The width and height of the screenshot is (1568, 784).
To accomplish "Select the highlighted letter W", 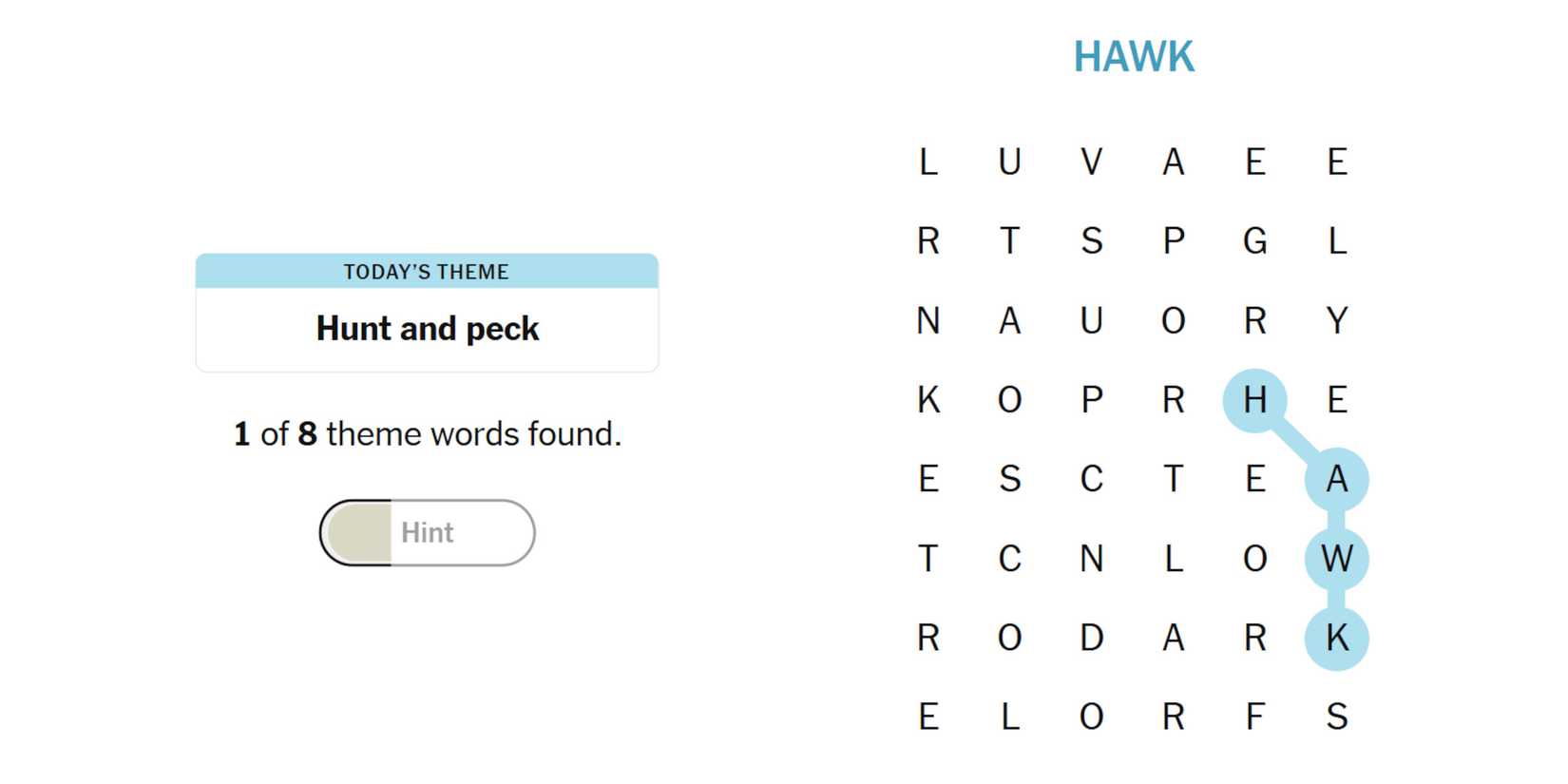I will point(1336,558).
